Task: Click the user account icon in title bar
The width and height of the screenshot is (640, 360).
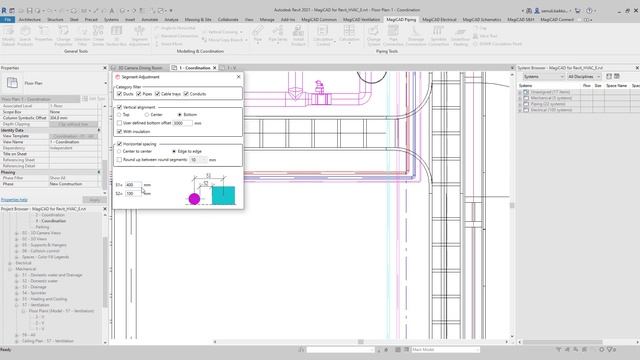Action: 537,11
